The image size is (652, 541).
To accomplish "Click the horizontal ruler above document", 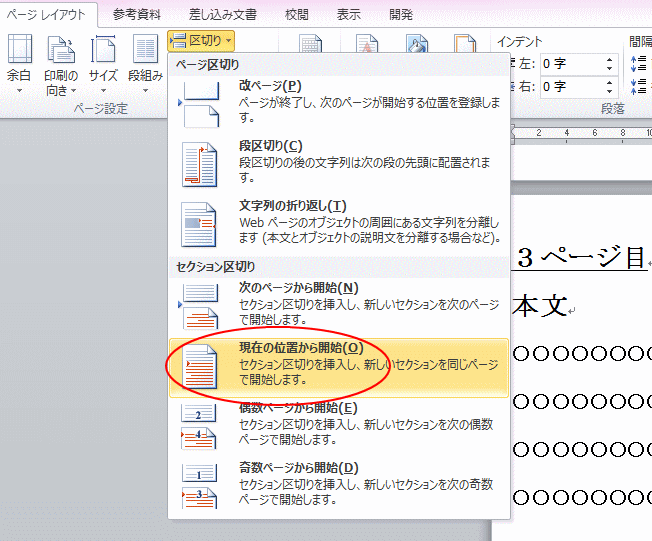I will click(581, 133).
